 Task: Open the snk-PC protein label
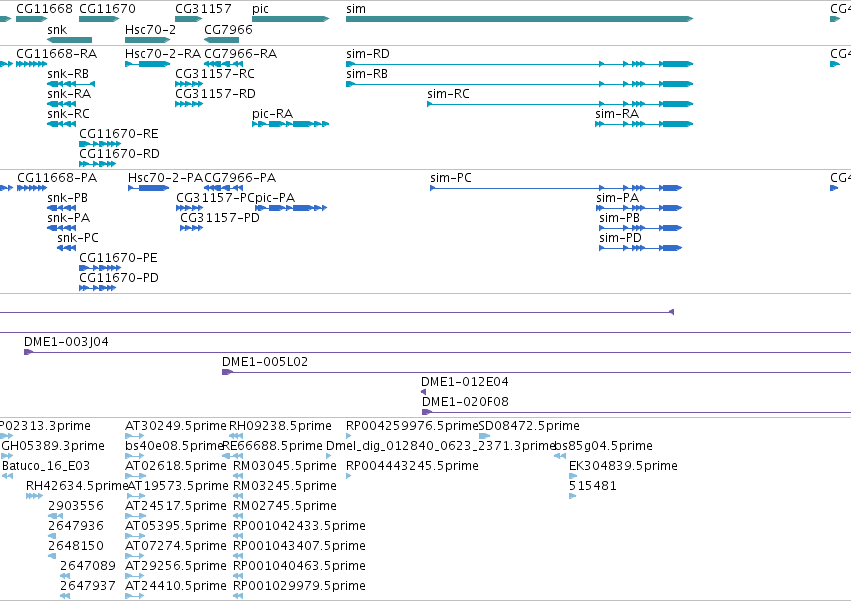click(x=78, y=238)
